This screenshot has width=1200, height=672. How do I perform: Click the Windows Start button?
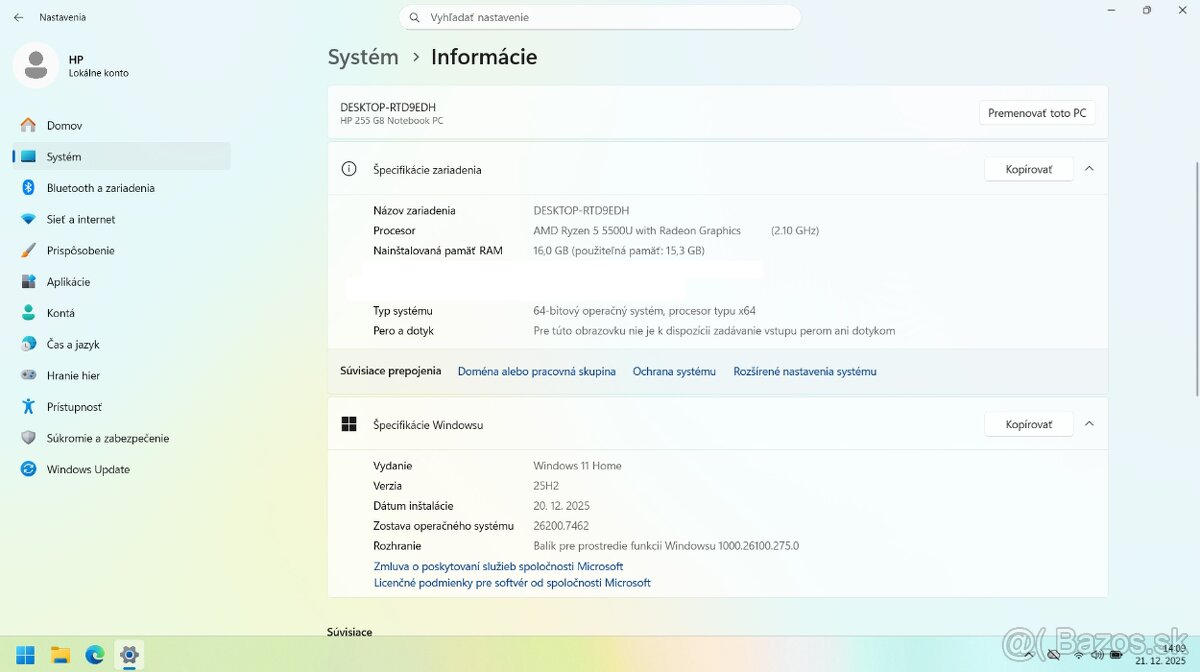tap(26, 655)
